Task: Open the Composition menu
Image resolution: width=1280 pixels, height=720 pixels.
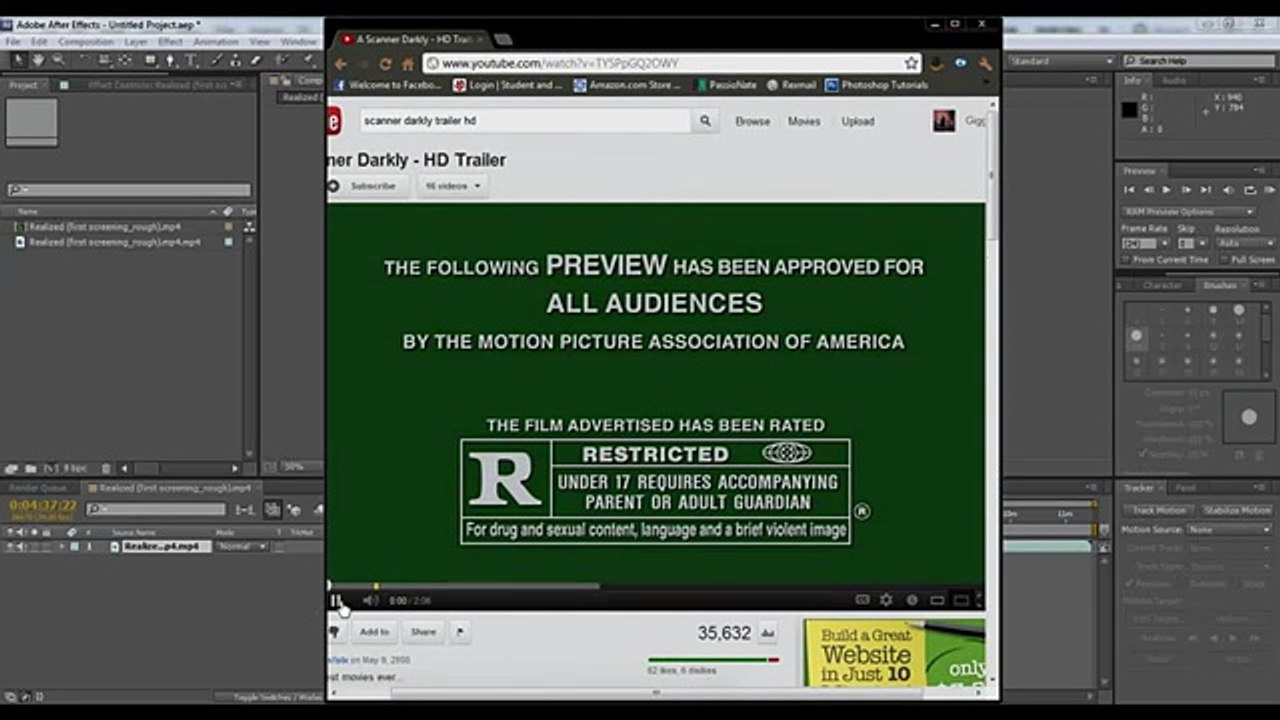Action: (x=86, y=42)
